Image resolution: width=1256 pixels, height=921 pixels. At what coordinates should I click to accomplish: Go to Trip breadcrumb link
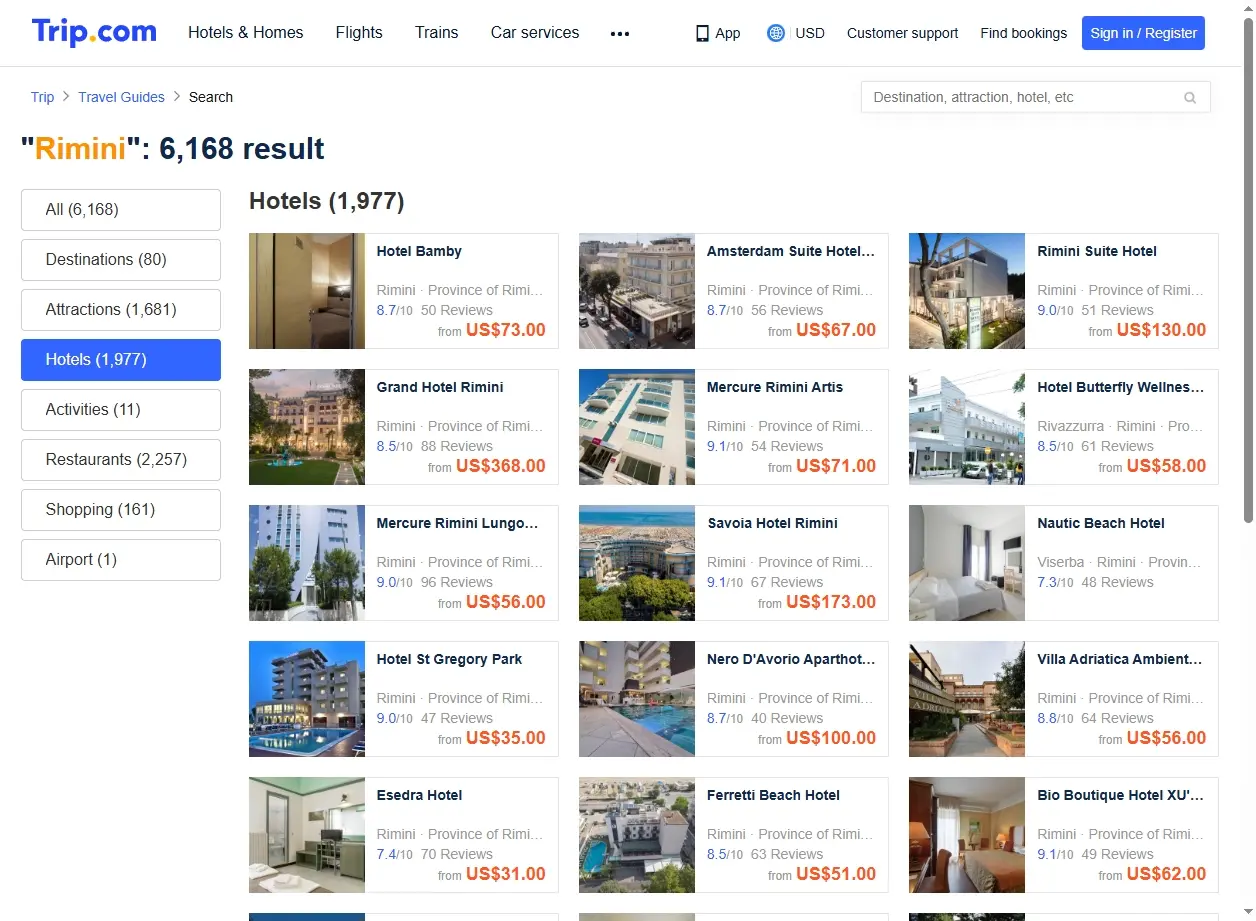pos(42,97)
